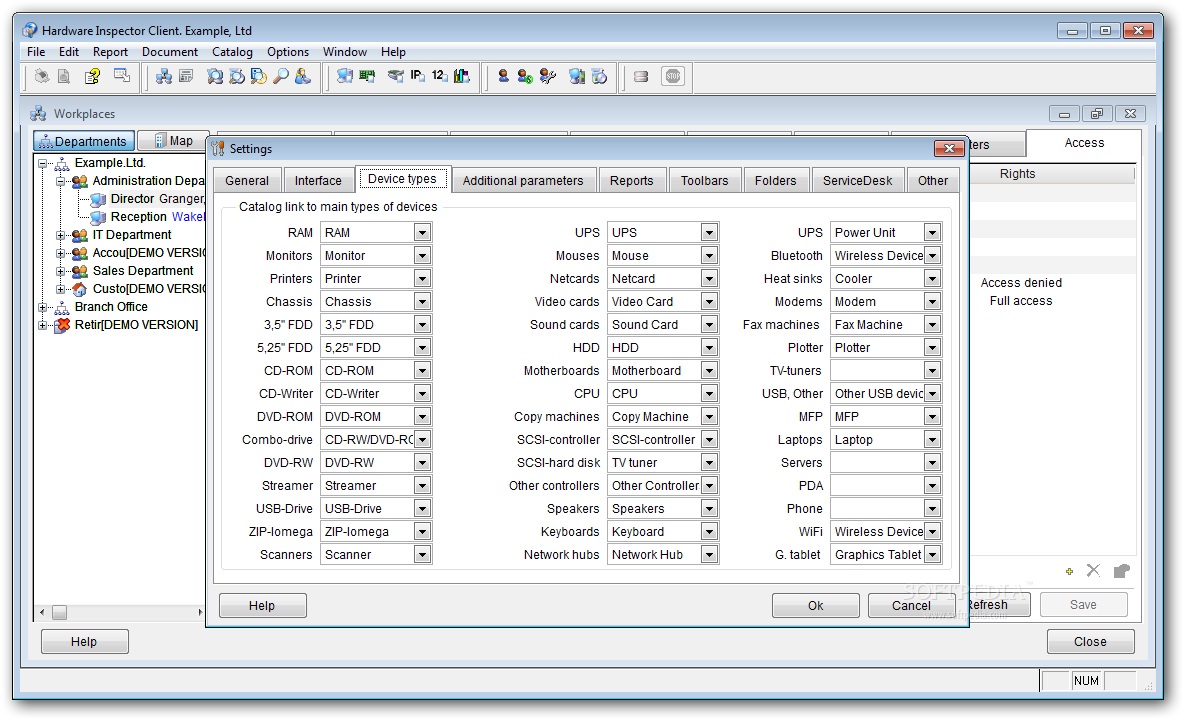This screenshot has width=1184, height=720.
Task: Open the Video cards dropdown list
Action: (709, 302)
